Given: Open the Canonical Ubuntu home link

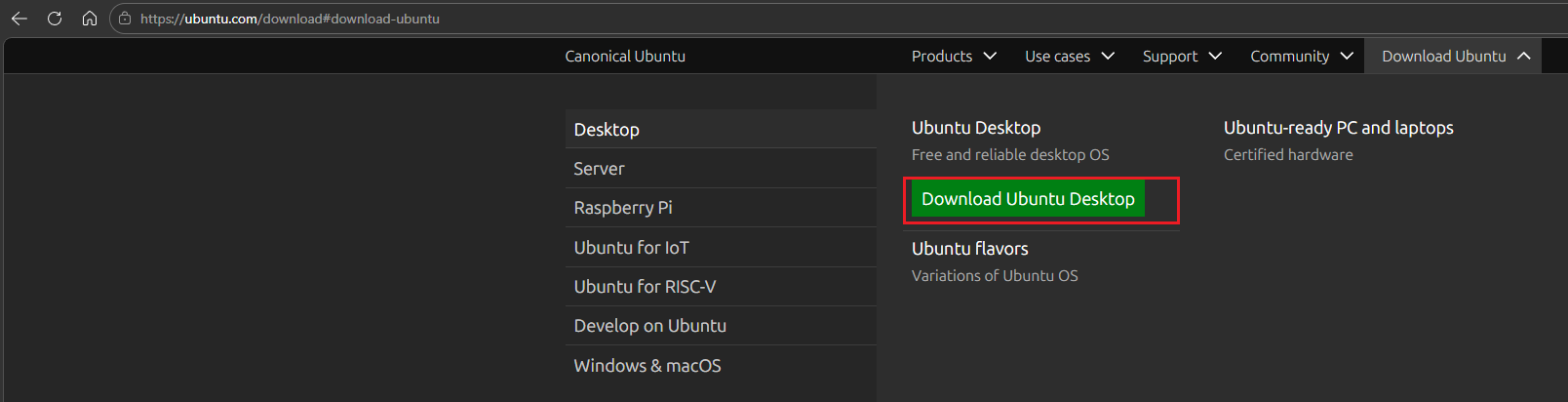Looking at the screenshot, I should pyautogui.click(x=625, y=57).
